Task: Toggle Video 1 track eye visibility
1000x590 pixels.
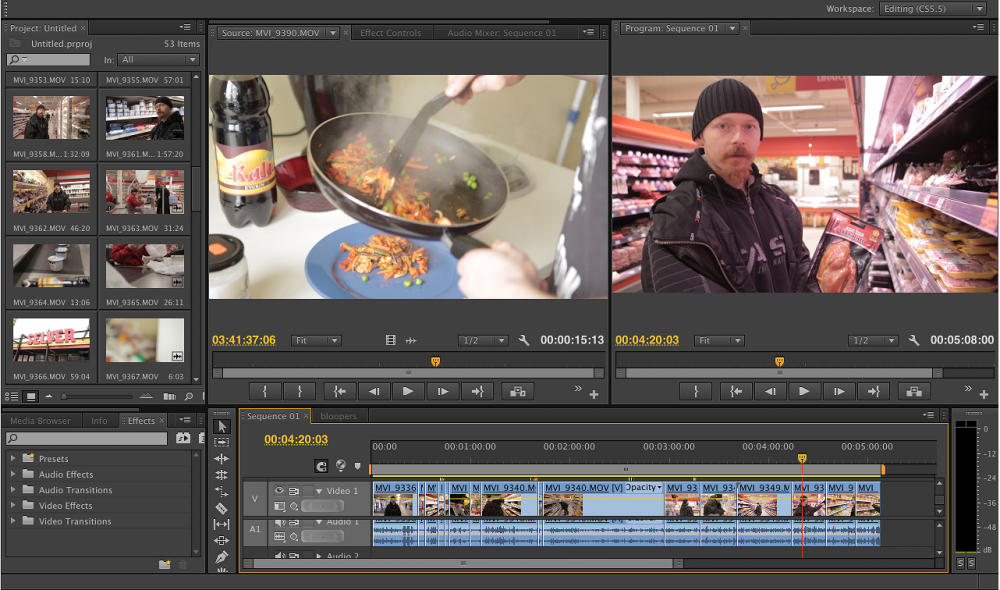Action: (x=279, y=491)
